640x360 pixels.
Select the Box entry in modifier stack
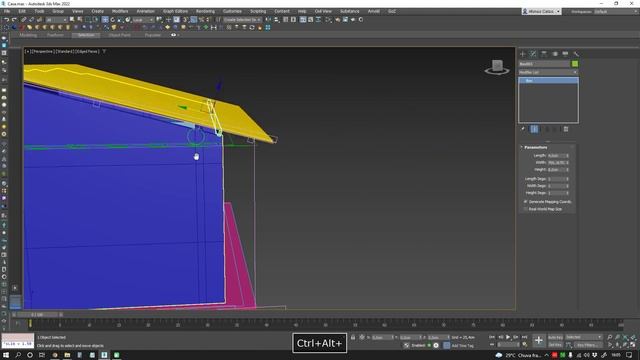click(548, 80)
